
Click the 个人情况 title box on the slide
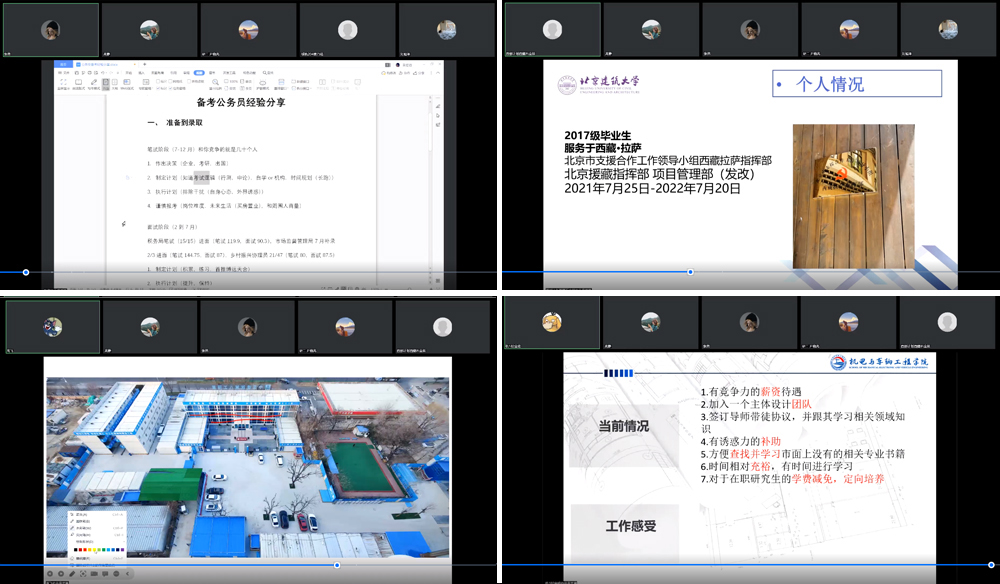(856, 84)
